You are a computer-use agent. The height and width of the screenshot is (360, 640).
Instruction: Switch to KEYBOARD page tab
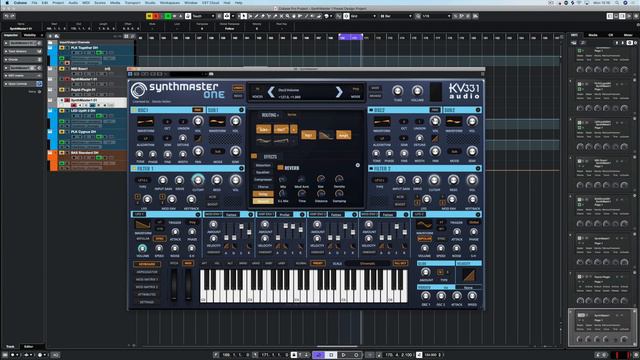147,264
